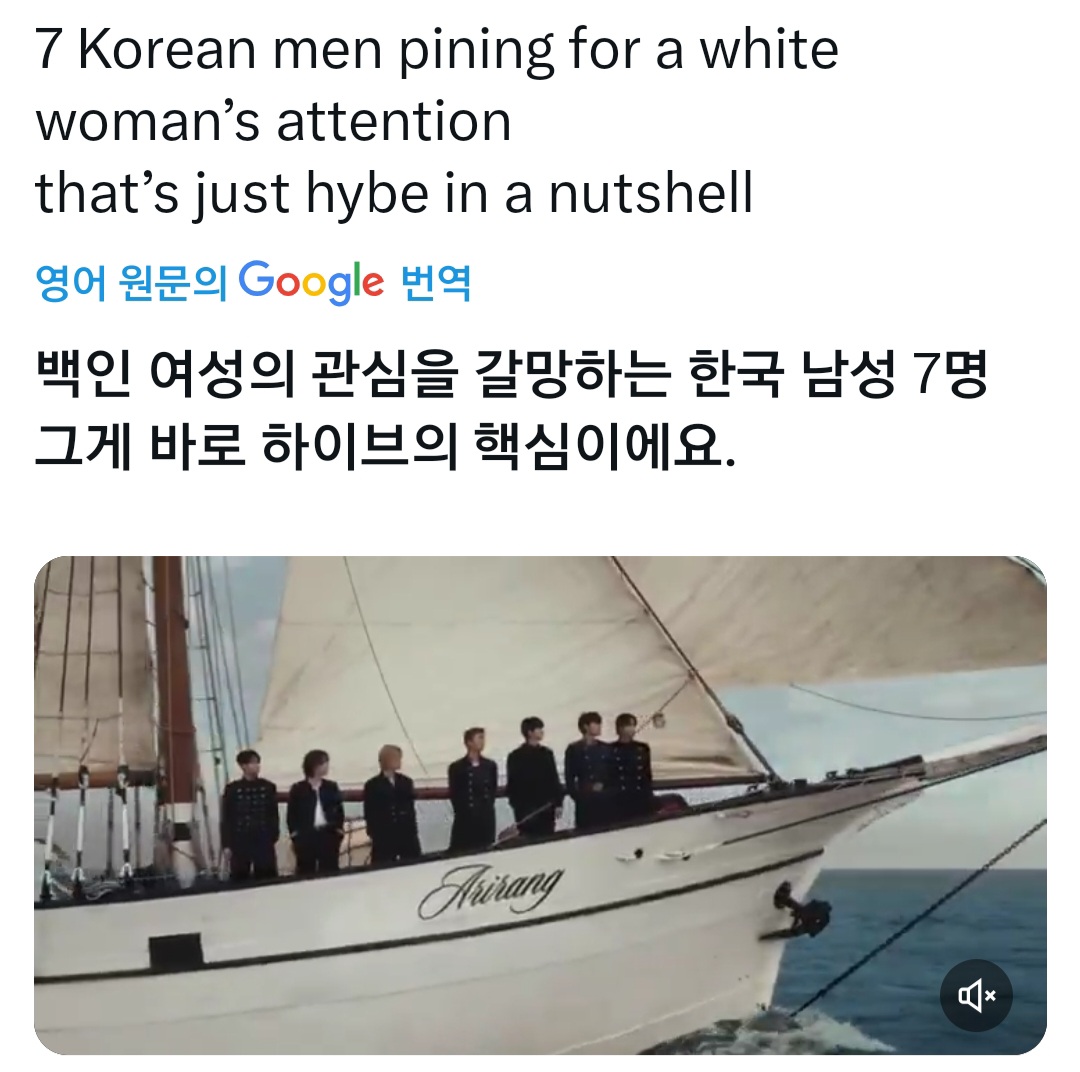1080x1072 pixels.
Task: Click the black anchor on the ship's bow
Action: pos(802,909)
